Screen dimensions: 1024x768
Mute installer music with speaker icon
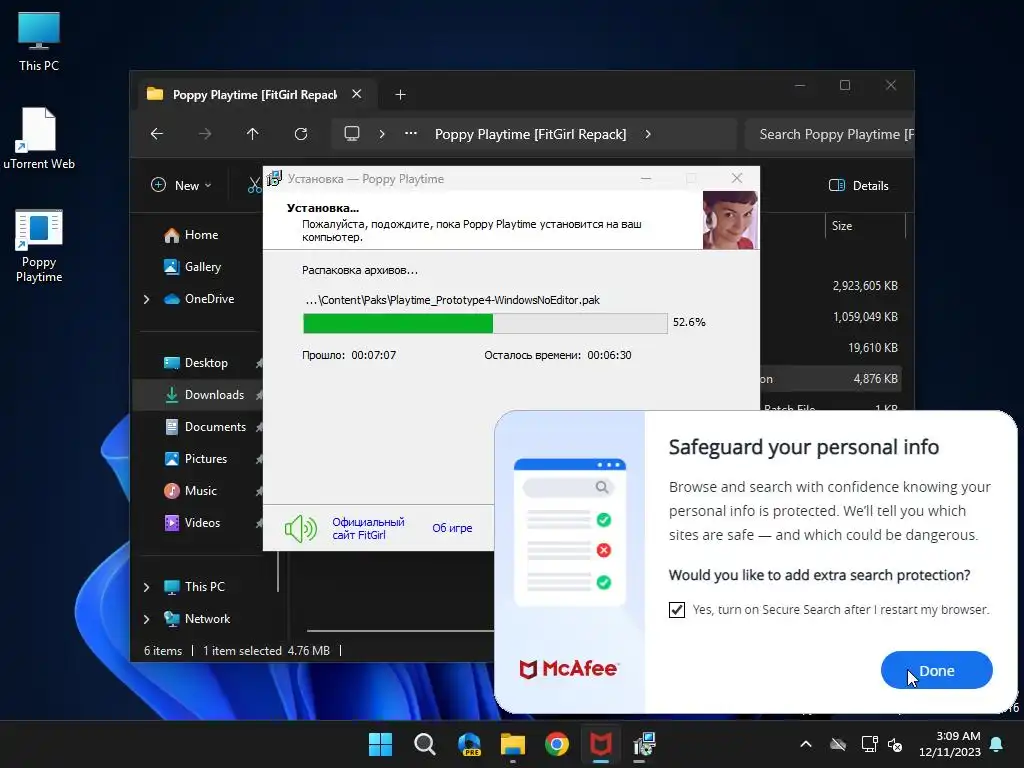300,528
